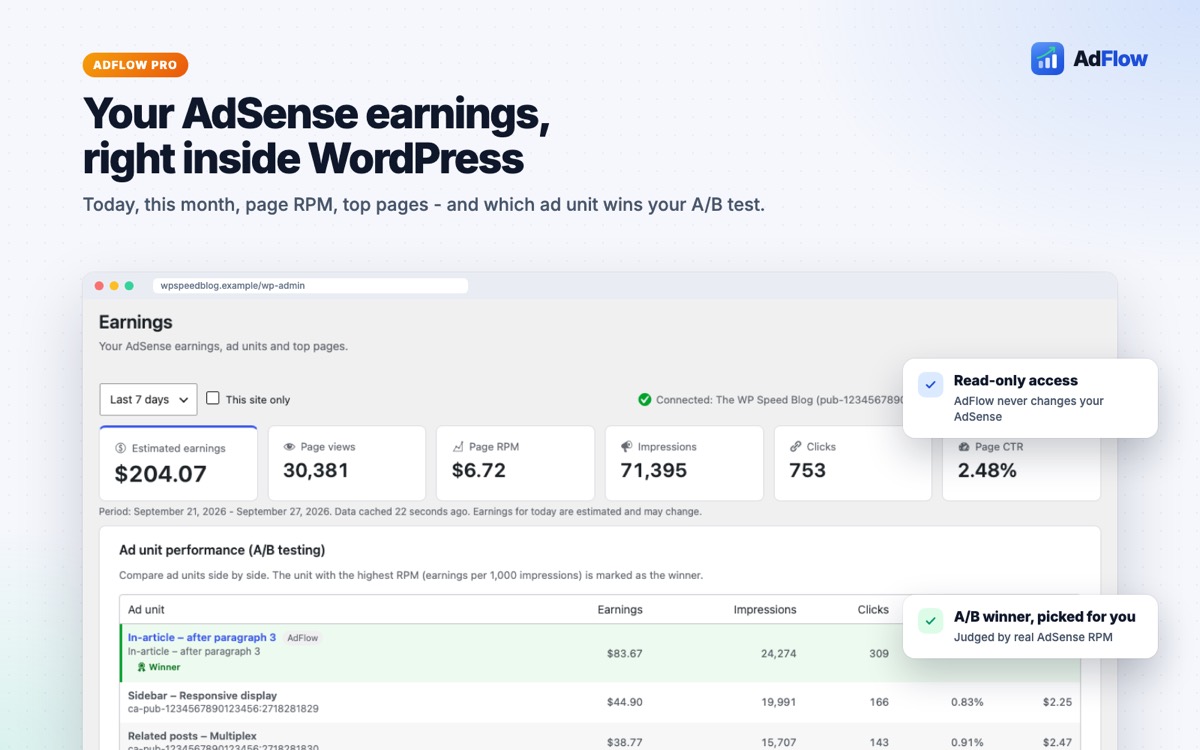Click the Clicks link icon
The image size is (1200, 750).
[796, 447]
